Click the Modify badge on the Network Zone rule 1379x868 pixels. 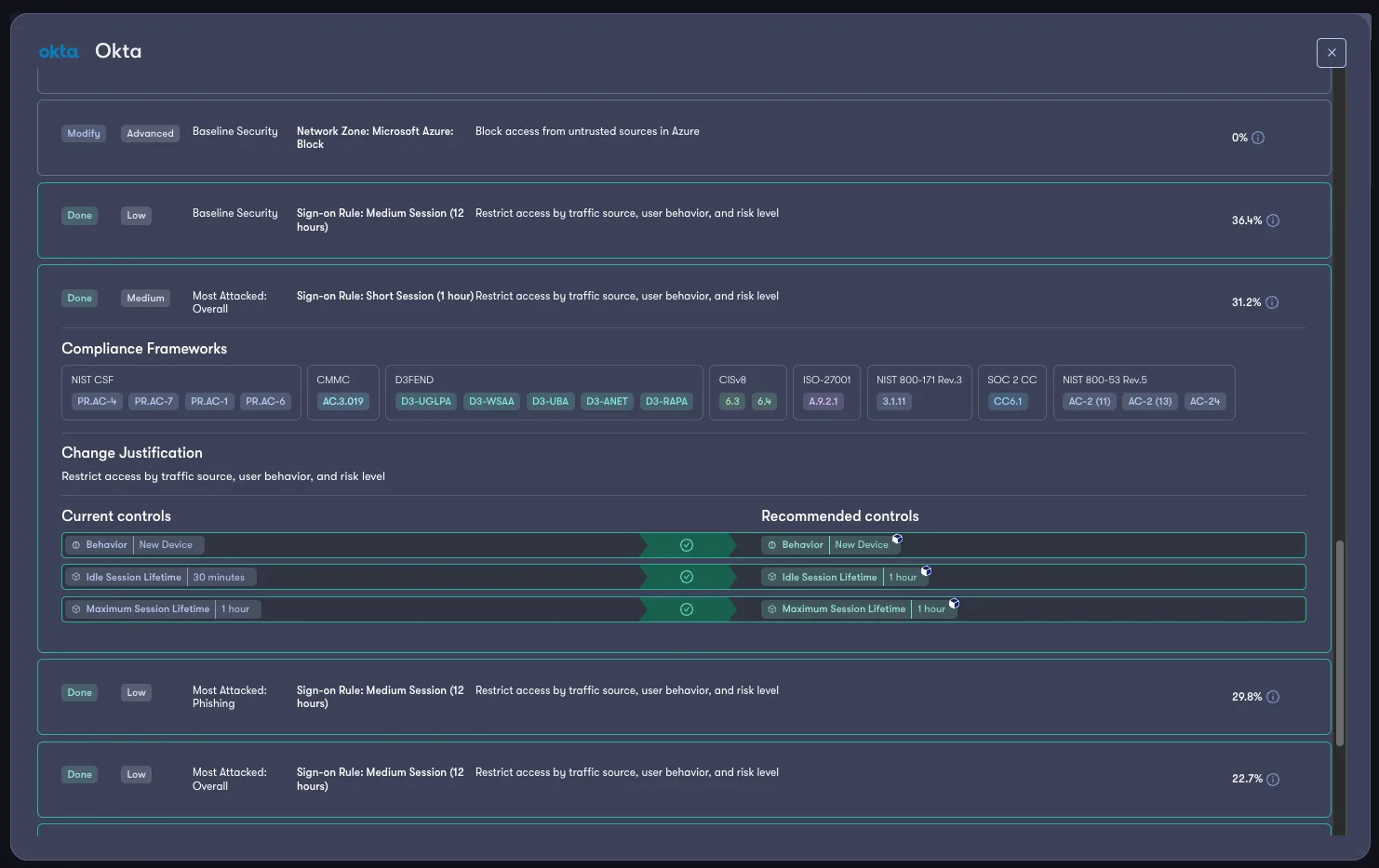tap(83, 133)
